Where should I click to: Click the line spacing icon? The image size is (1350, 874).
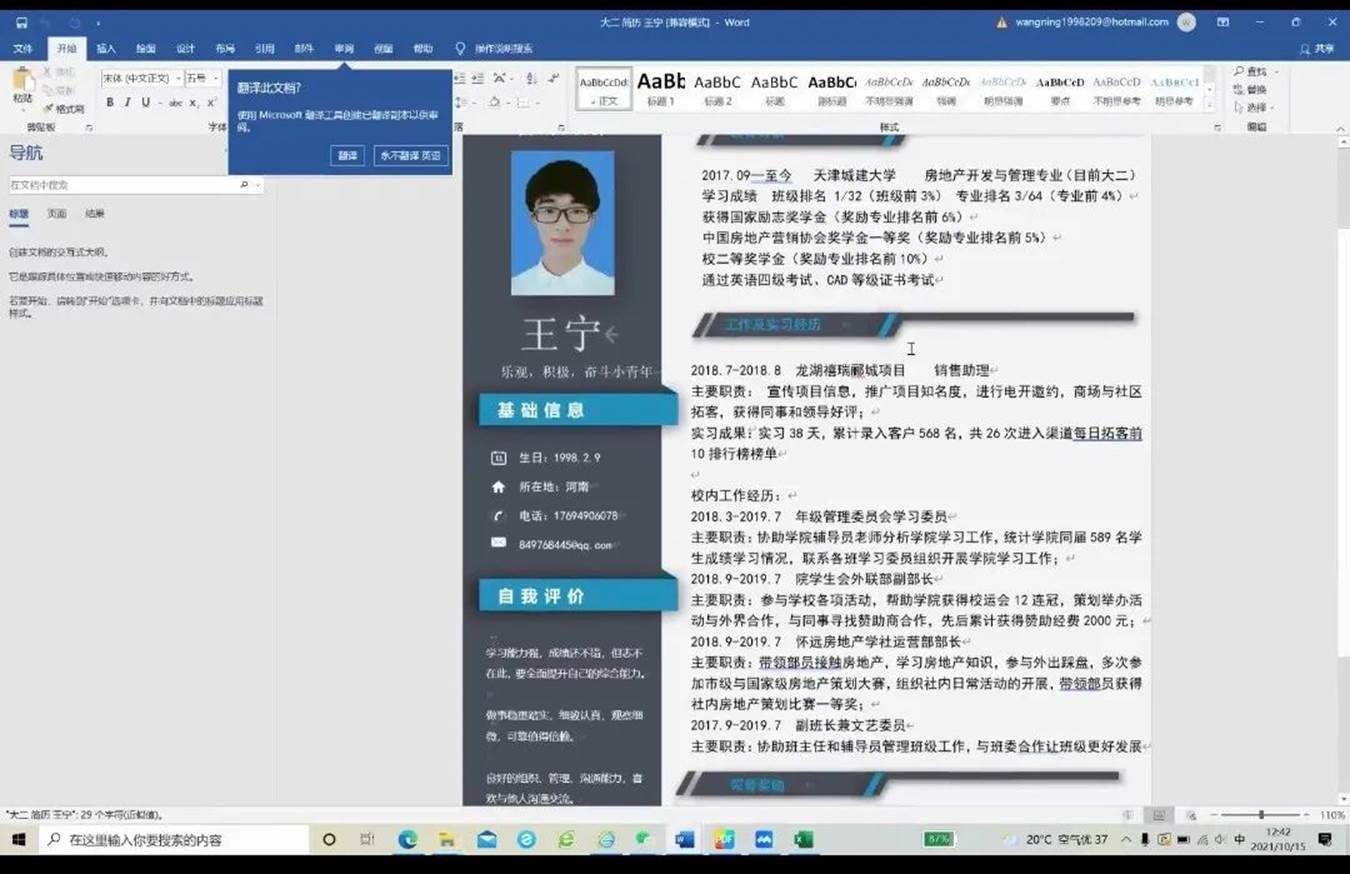pos(461,103)
